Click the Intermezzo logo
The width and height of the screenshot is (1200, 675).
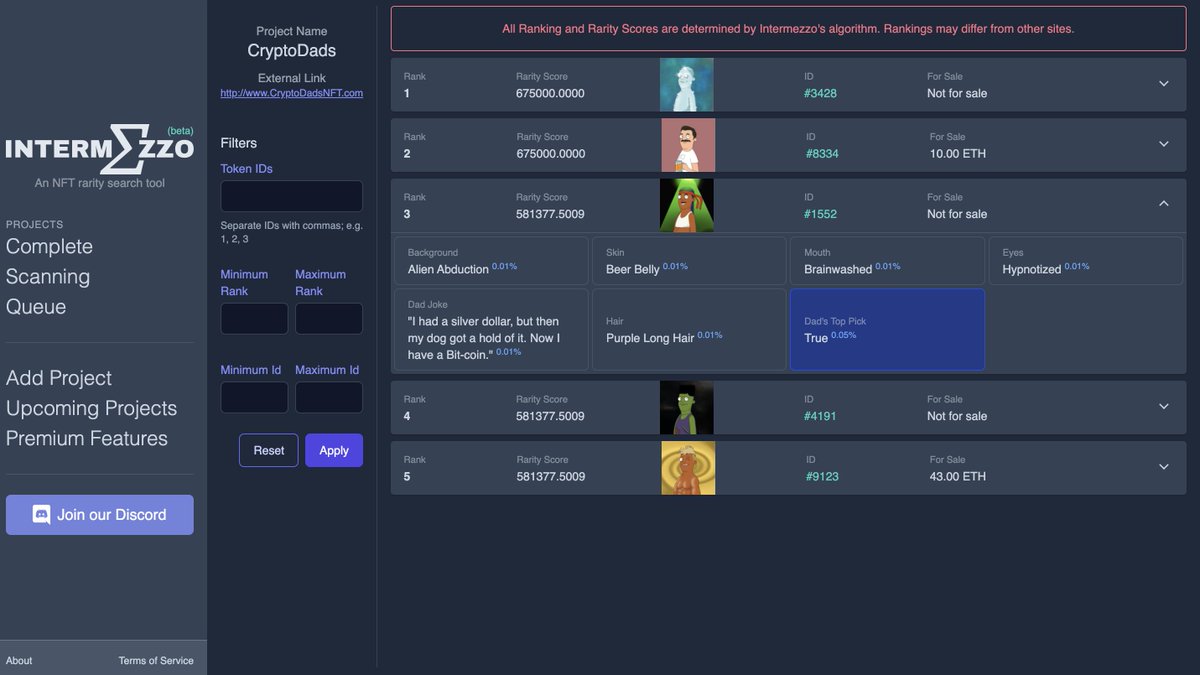click(x=99, y=148)
